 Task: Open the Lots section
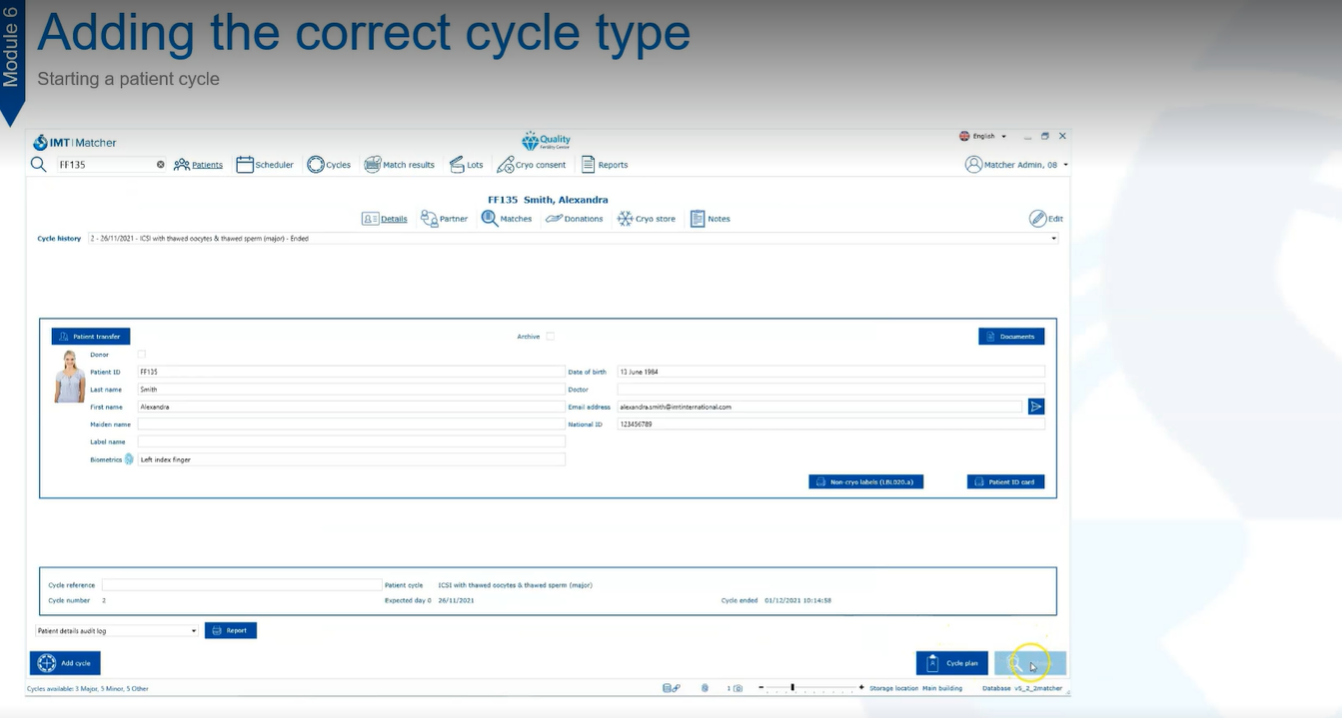457,165
